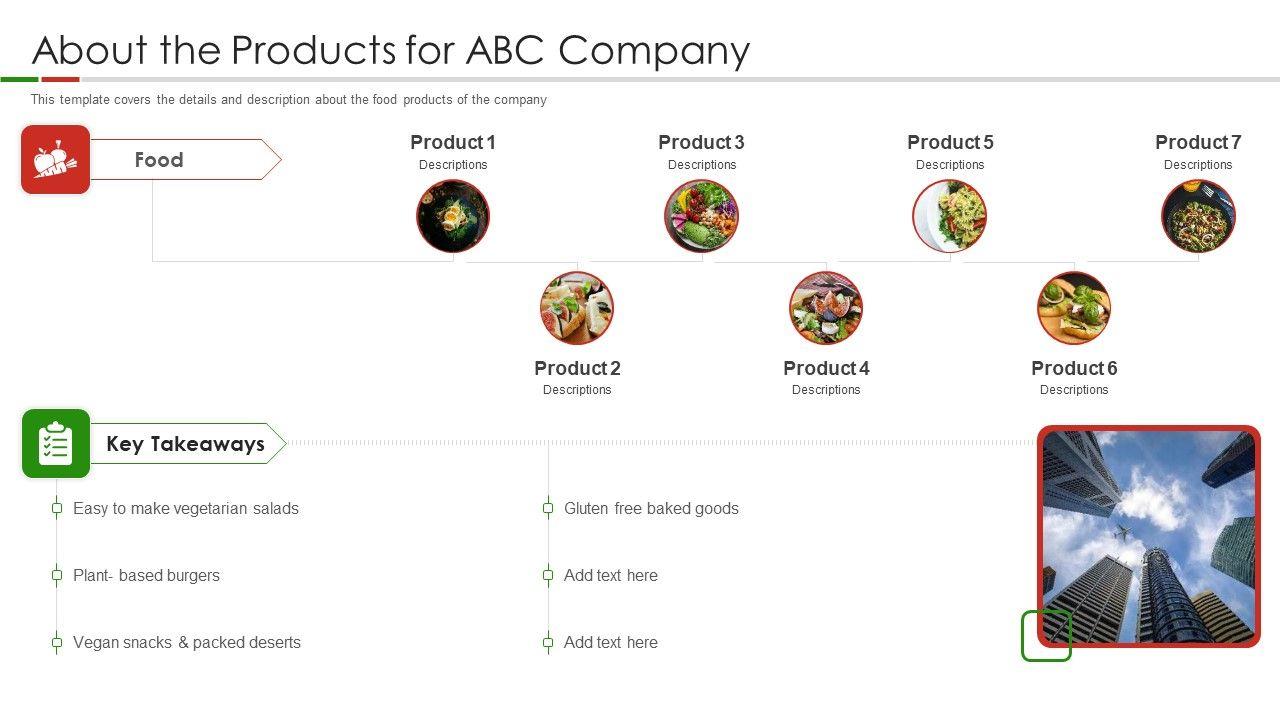Click the bullet marker beside Plant- based burgers
The image size is (1280, 720).
pyautogui.click(x=57, y=575)
